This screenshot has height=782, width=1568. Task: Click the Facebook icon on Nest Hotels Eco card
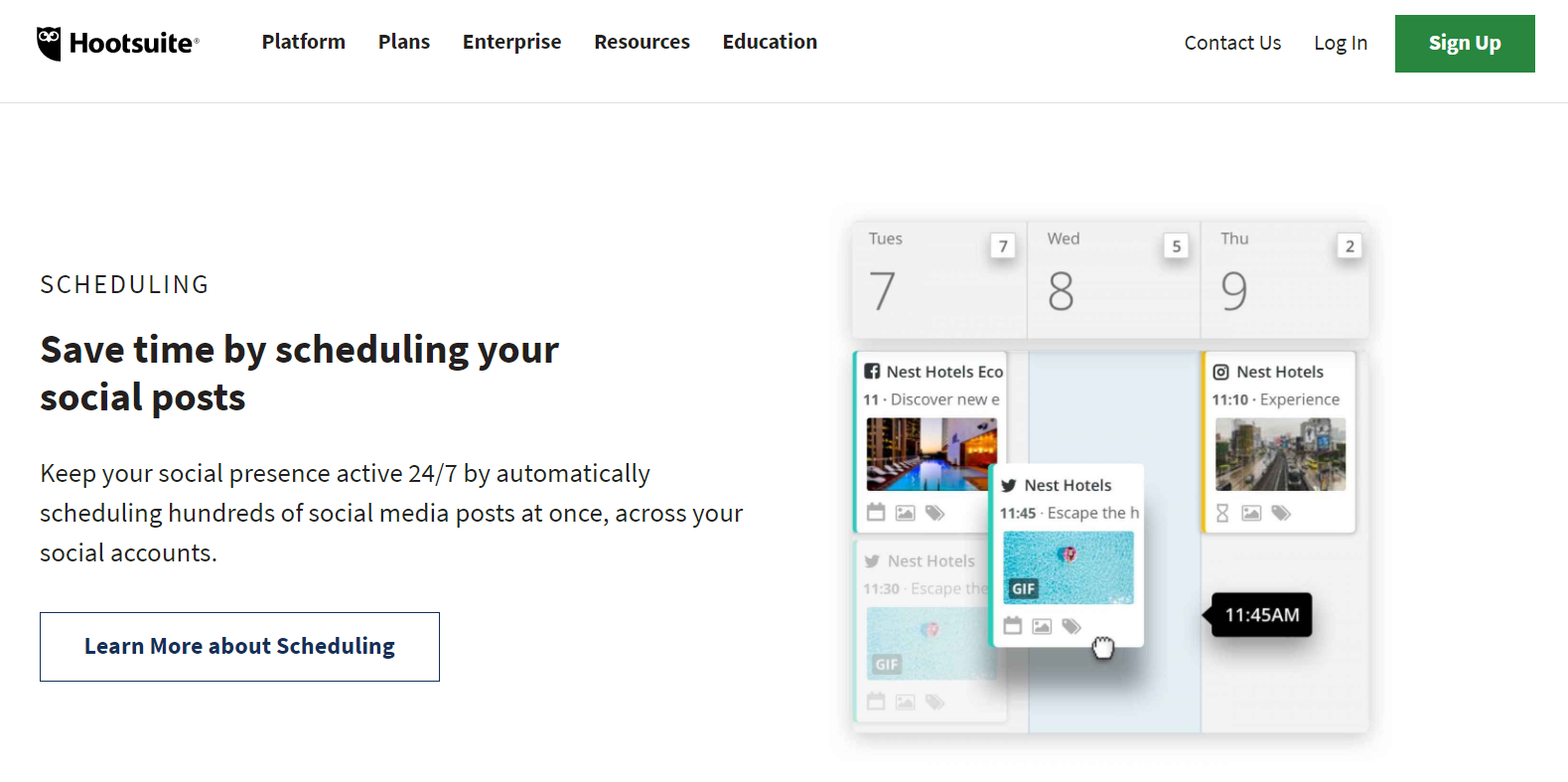tap(872, 372)
